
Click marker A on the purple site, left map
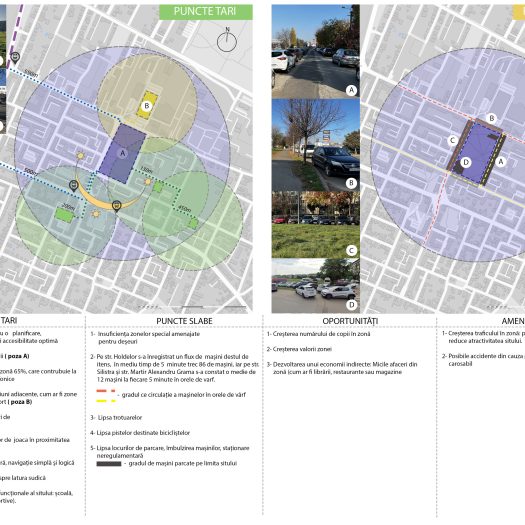tap(123, 153)
